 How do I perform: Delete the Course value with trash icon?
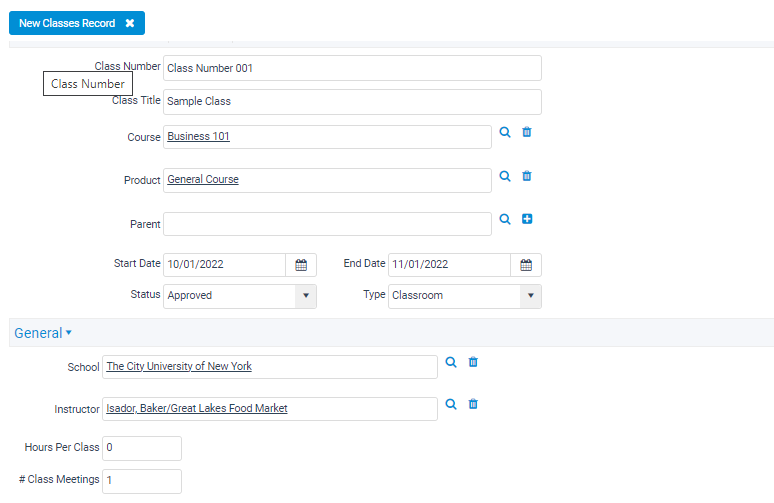tap(527, 132)
